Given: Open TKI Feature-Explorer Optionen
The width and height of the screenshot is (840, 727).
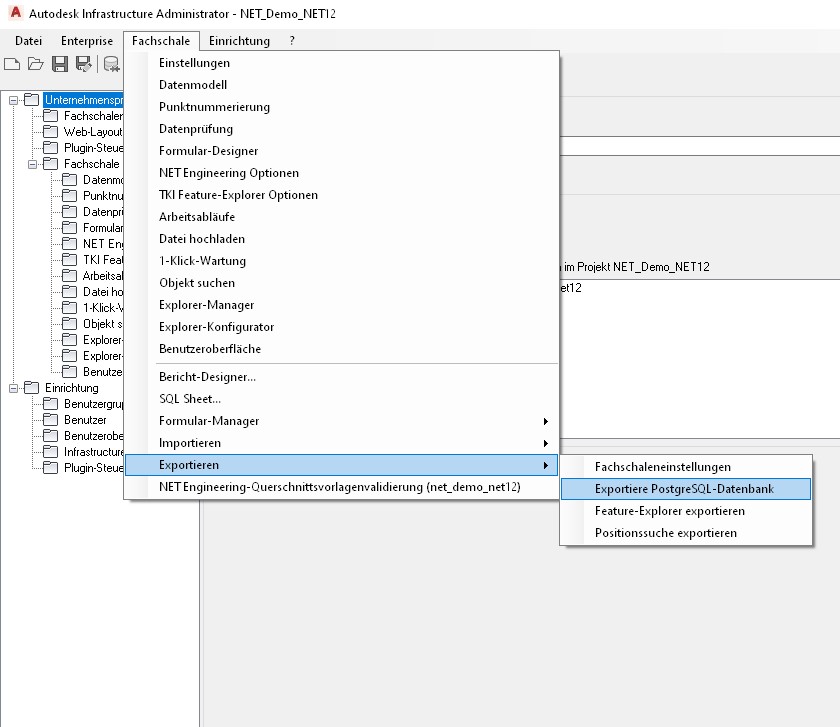Looking at the screenshot, I should click(342, 195).
